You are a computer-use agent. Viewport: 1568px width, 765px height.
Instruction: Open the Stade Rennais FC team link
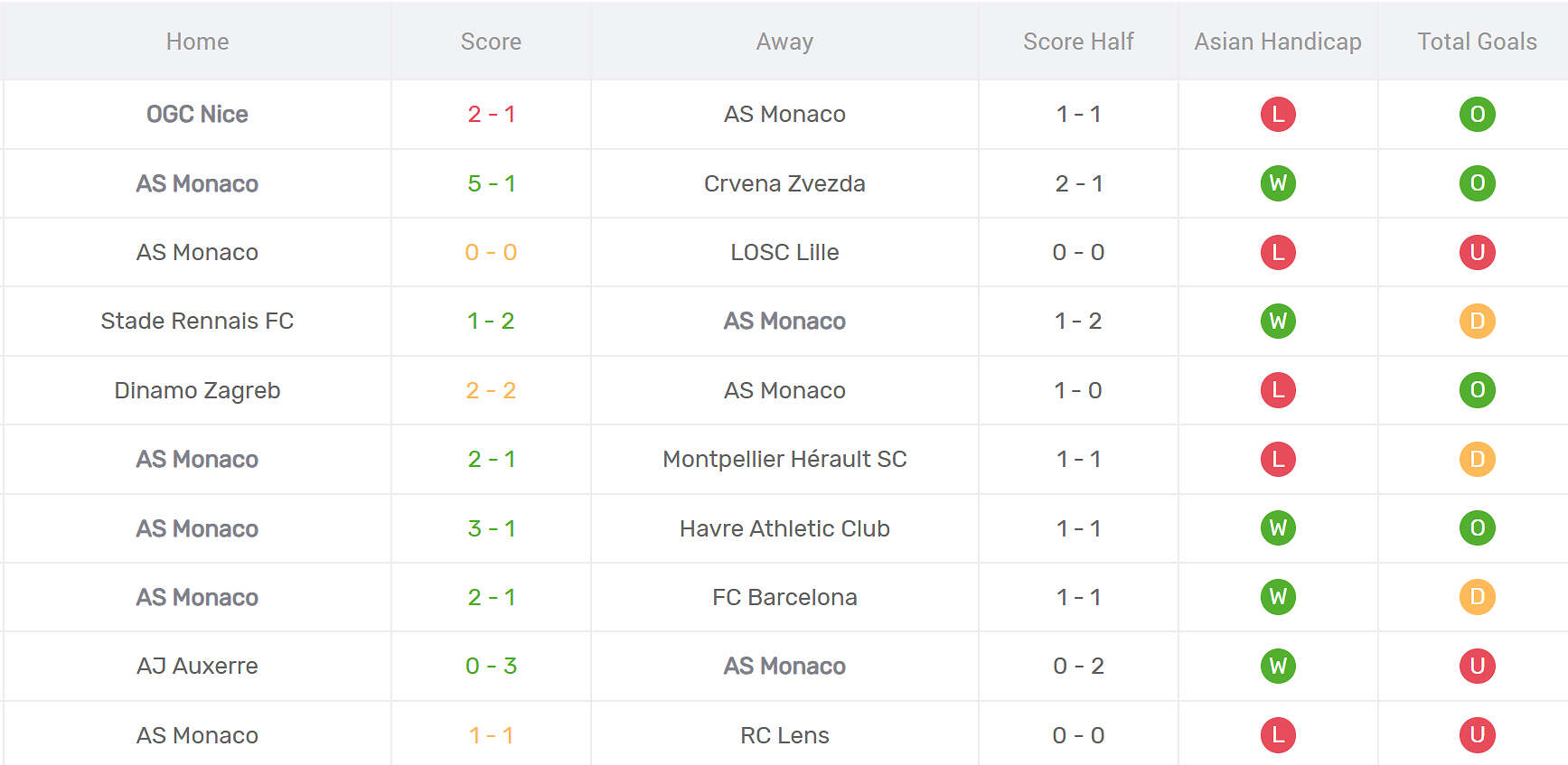pos(197,321)
